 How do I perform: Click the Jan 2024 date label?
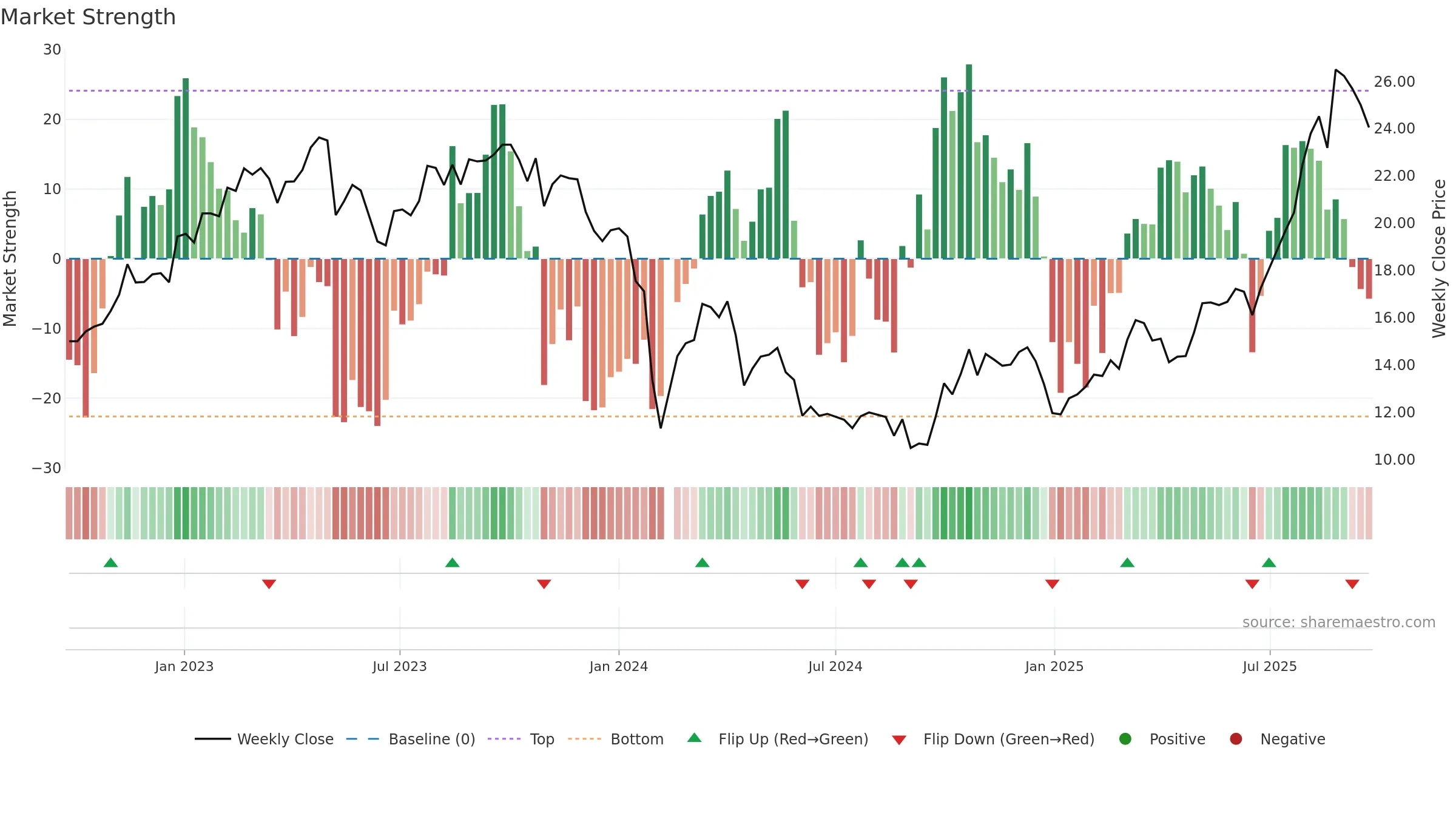click(x=619, y=667)
